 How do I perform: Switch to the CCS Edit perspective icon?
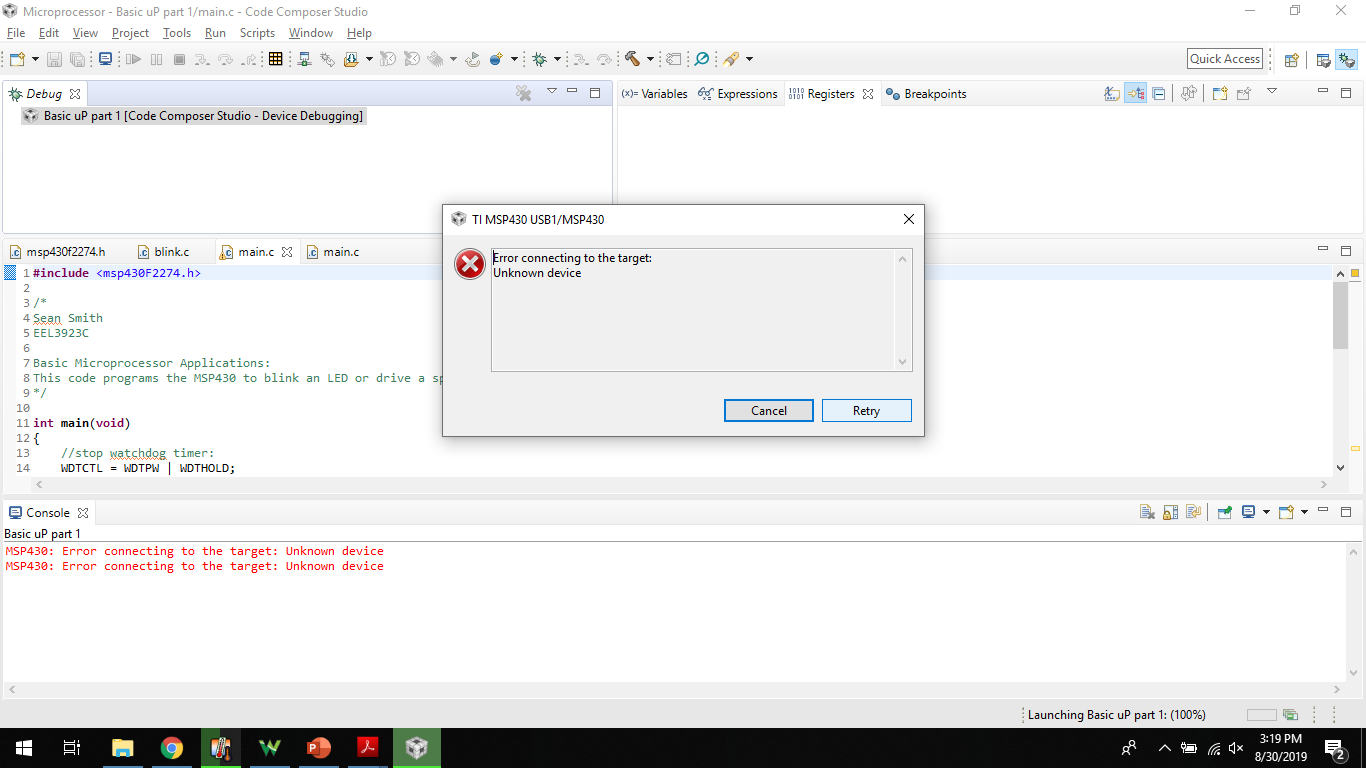pos(1323,60)
